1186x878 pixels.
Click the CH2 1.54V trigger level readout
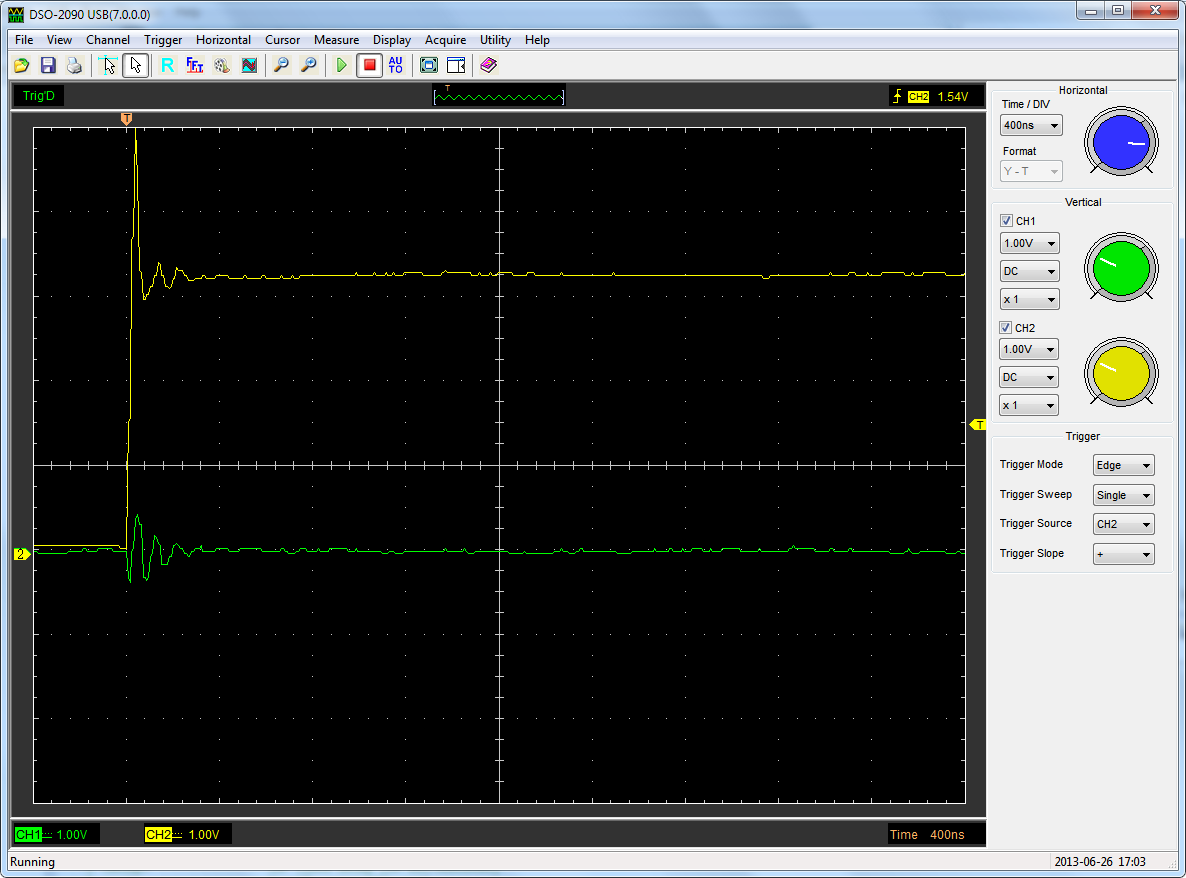tap(938, 97)
